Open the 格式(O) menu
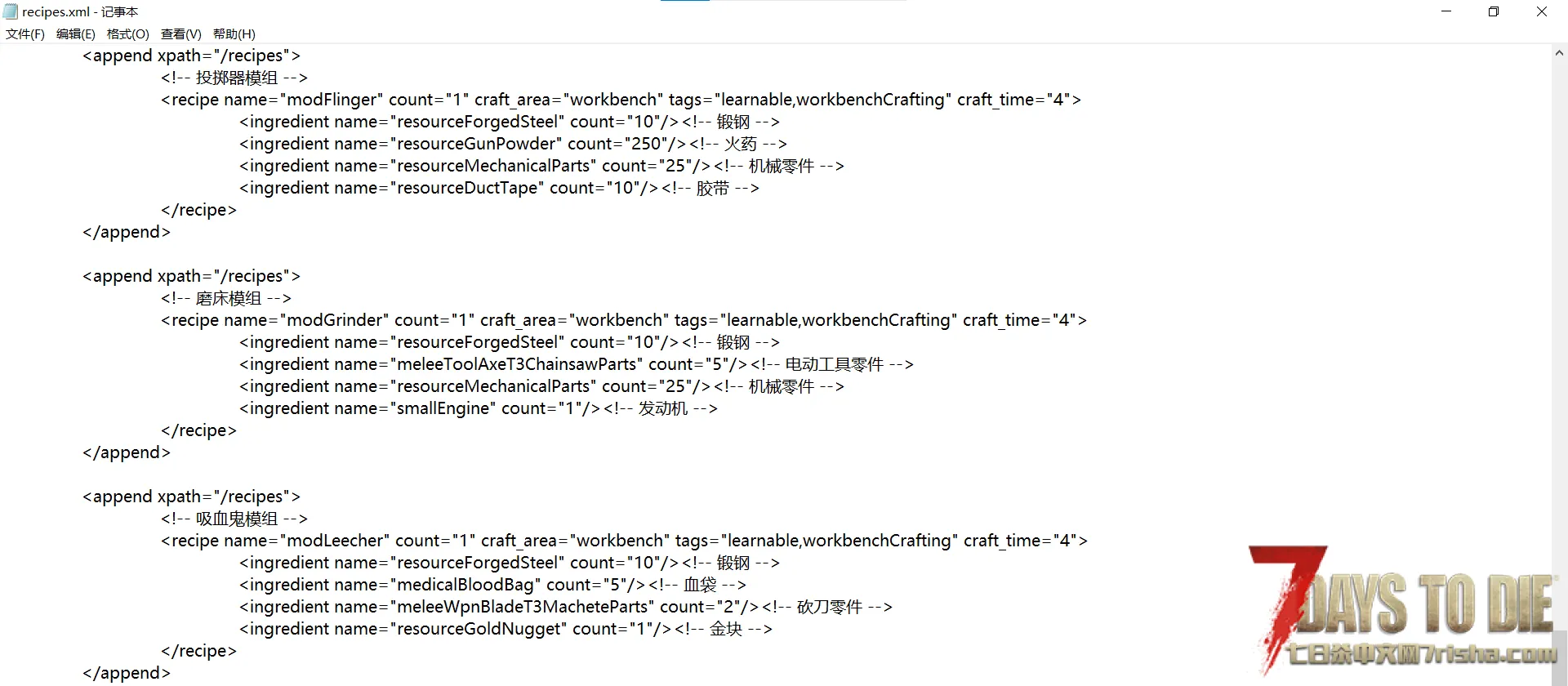The height and width of the screenshot is (686, 1568). coord(127,33)
